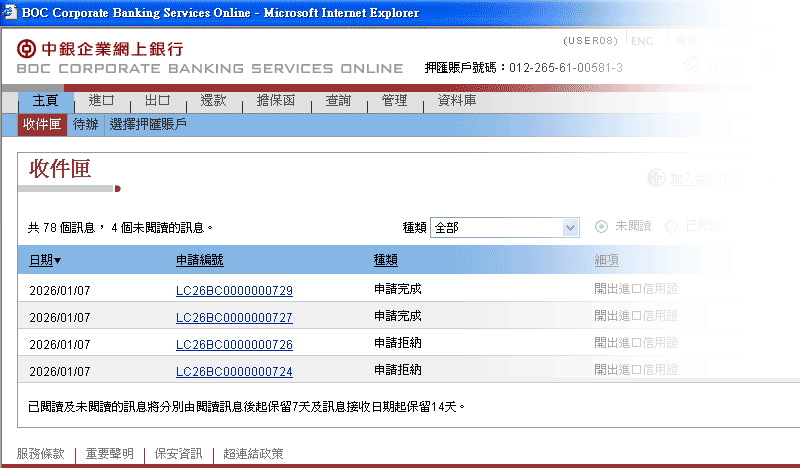Image resolution: width=800 pixels, height=468 pixels.
Task: Select the 已閱讀 radio button
Action: 672,227
